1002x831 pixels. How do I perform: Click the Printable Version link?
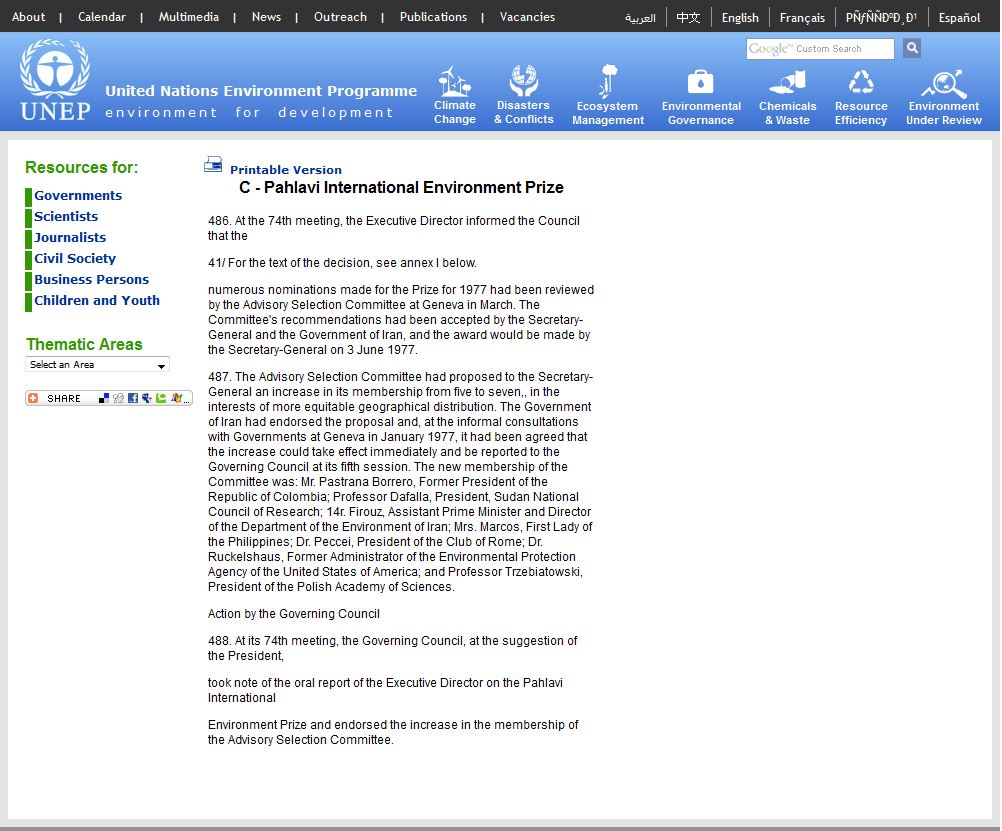click(x=286, y=170)
